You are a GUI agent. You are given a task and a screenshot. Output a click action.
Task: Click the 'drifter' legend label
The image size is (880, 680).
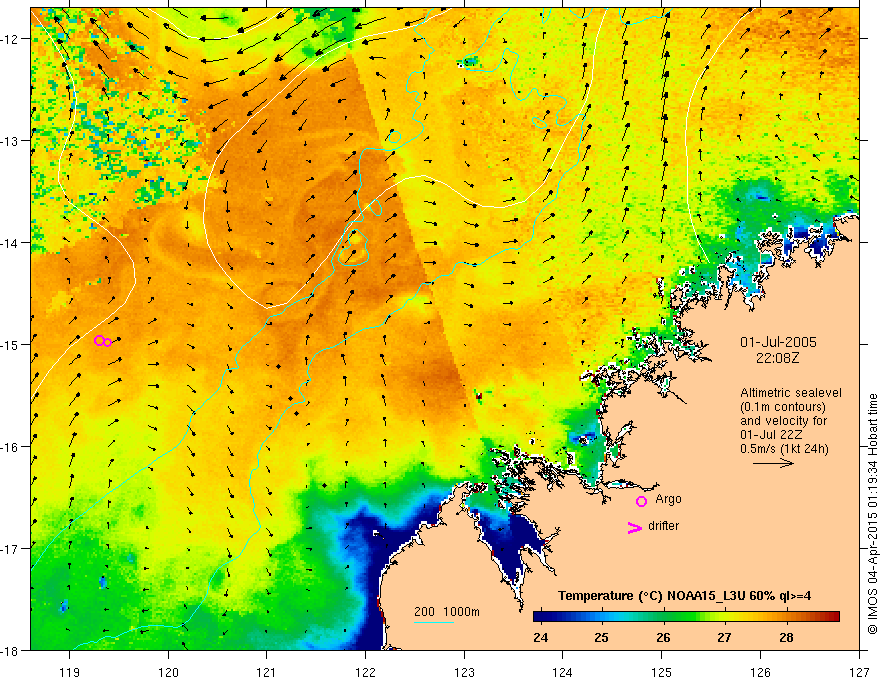(663, 526)
